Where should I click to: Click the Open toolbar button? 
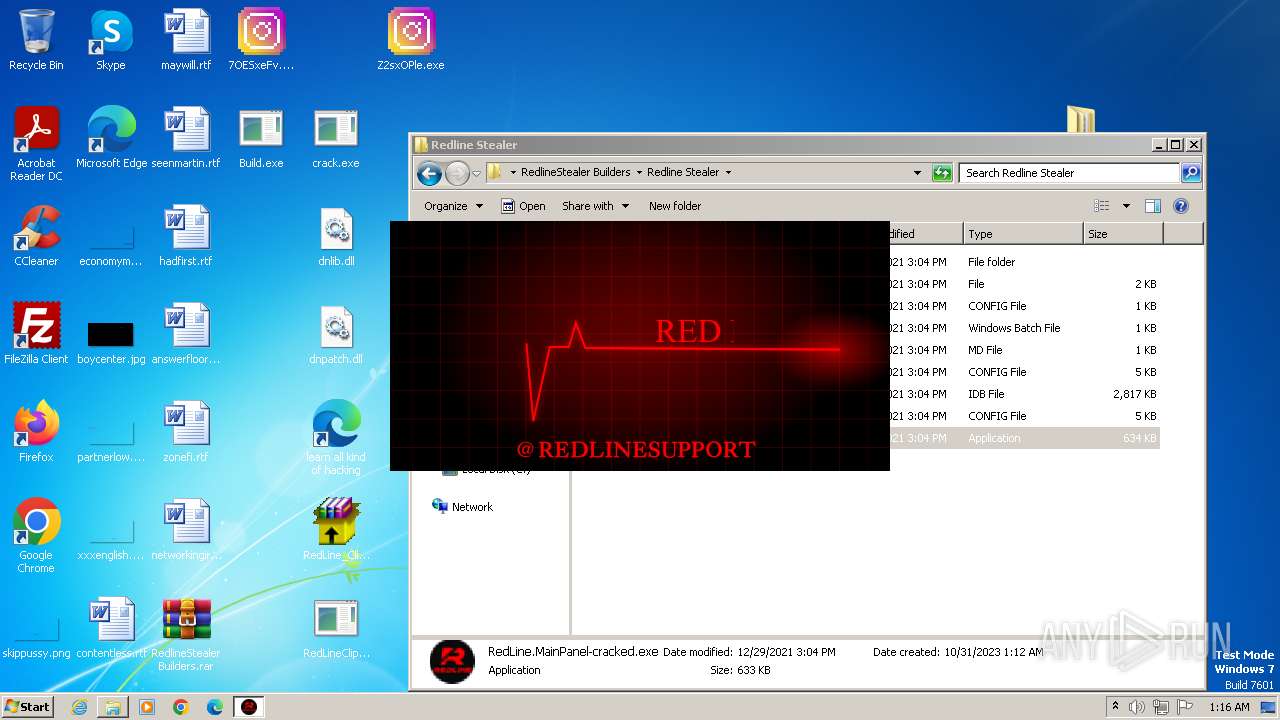(x=523, y=206)
